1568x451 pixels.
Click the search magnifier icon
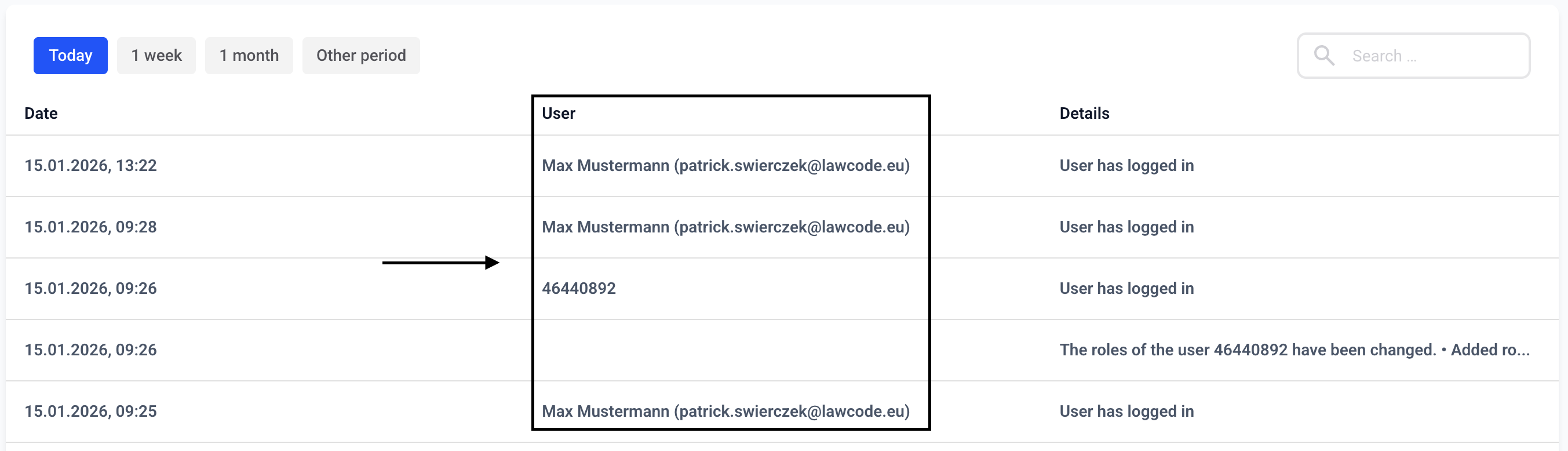[1324, 56]
